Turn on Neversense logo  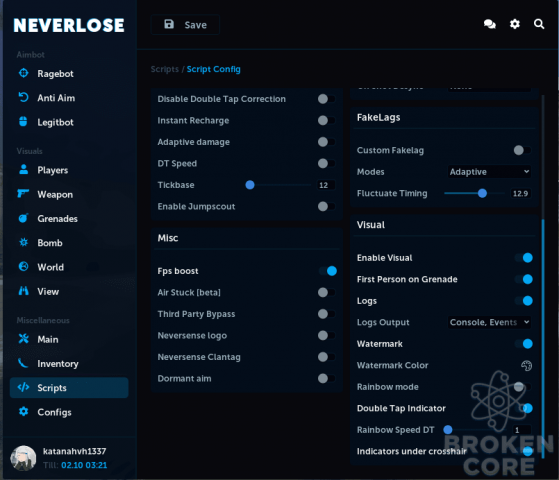[x=326, y=335]
